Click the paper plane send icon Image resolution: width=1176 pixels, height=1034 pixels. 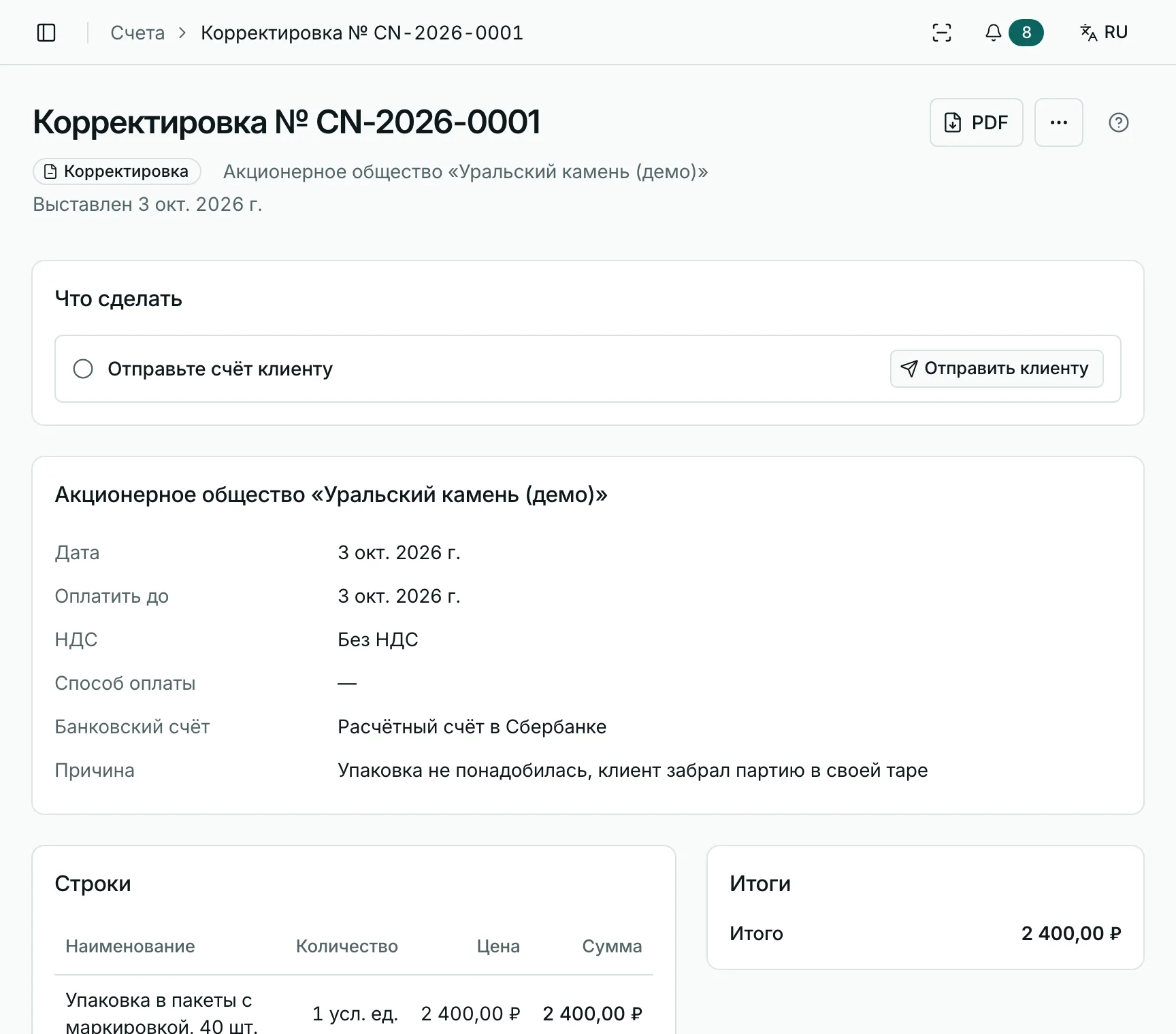[909, 369]
